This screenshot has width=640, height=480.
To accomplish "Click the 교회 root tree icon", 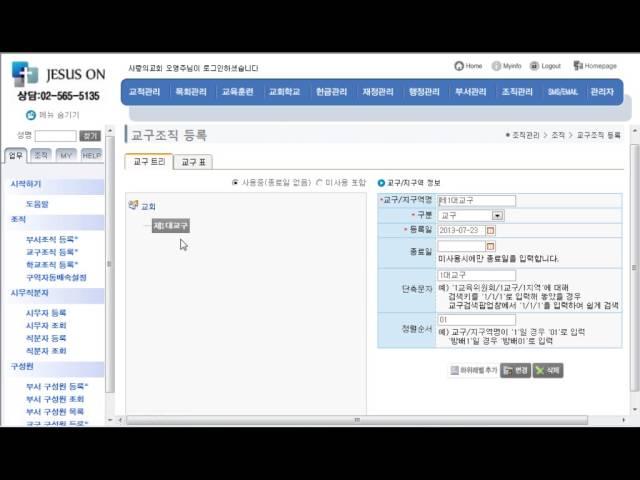I will pos(133,205).
